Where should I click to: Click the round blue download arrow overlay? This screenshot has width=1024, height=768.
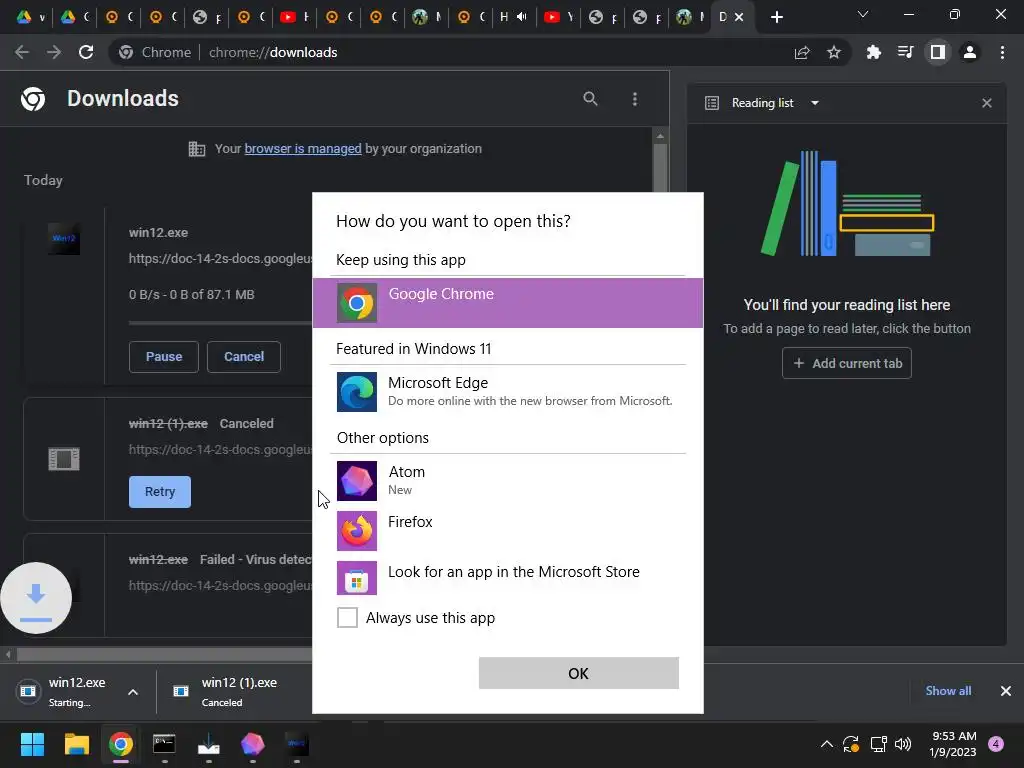pyautogui.click(x=36, y=598)
